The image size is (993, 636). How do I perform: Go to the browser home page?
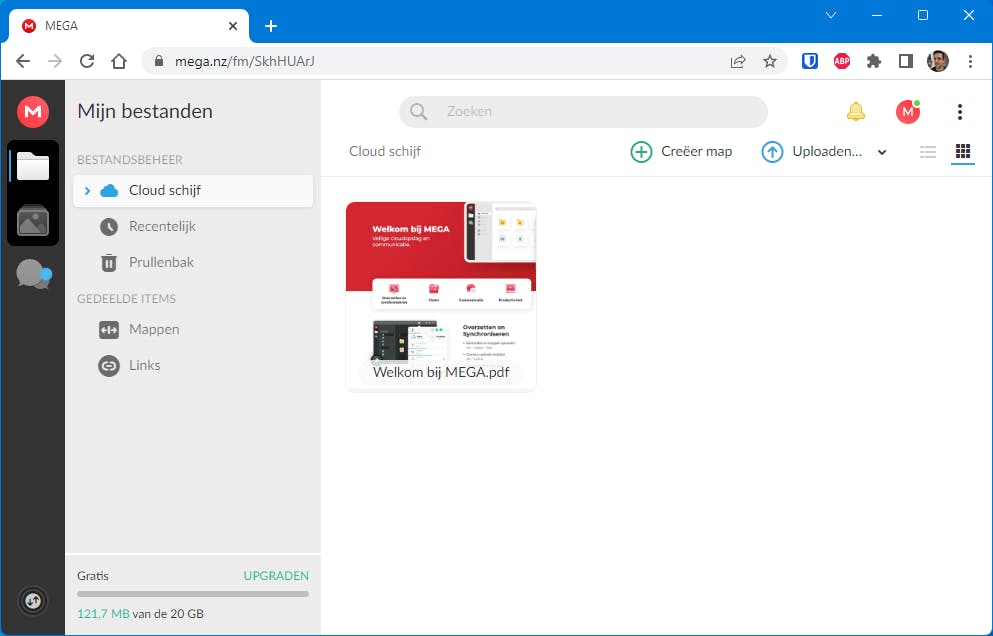tap(119, 61)
